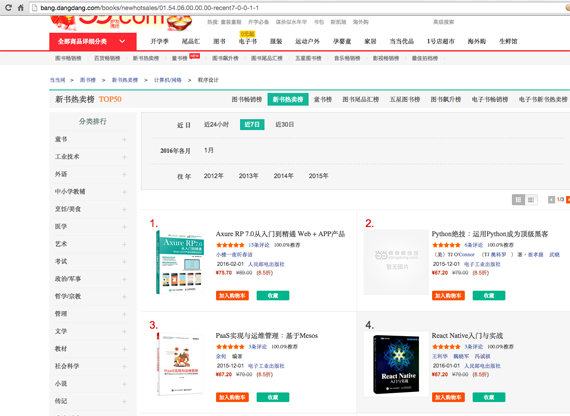Switch to the 图书尾品汇榜 tab

(x=361, y=99)
